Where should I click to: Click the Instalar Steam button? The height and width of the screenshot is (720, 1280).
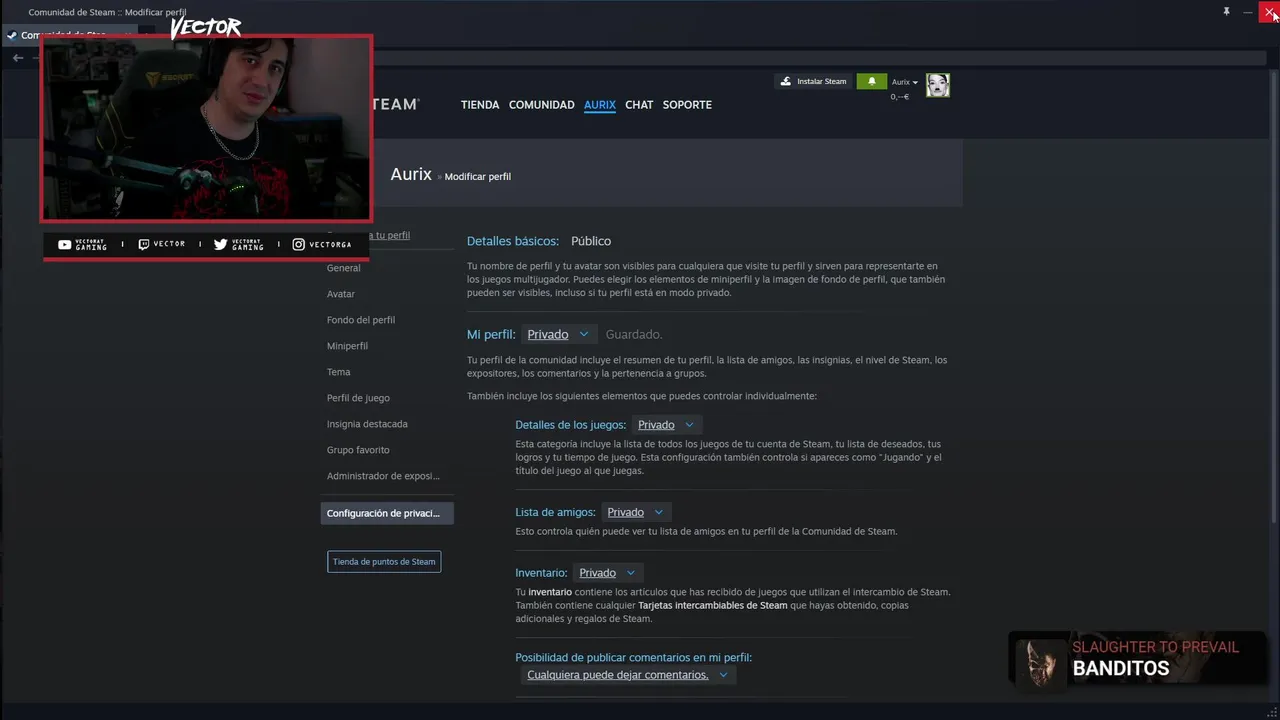tap(813, 81)
